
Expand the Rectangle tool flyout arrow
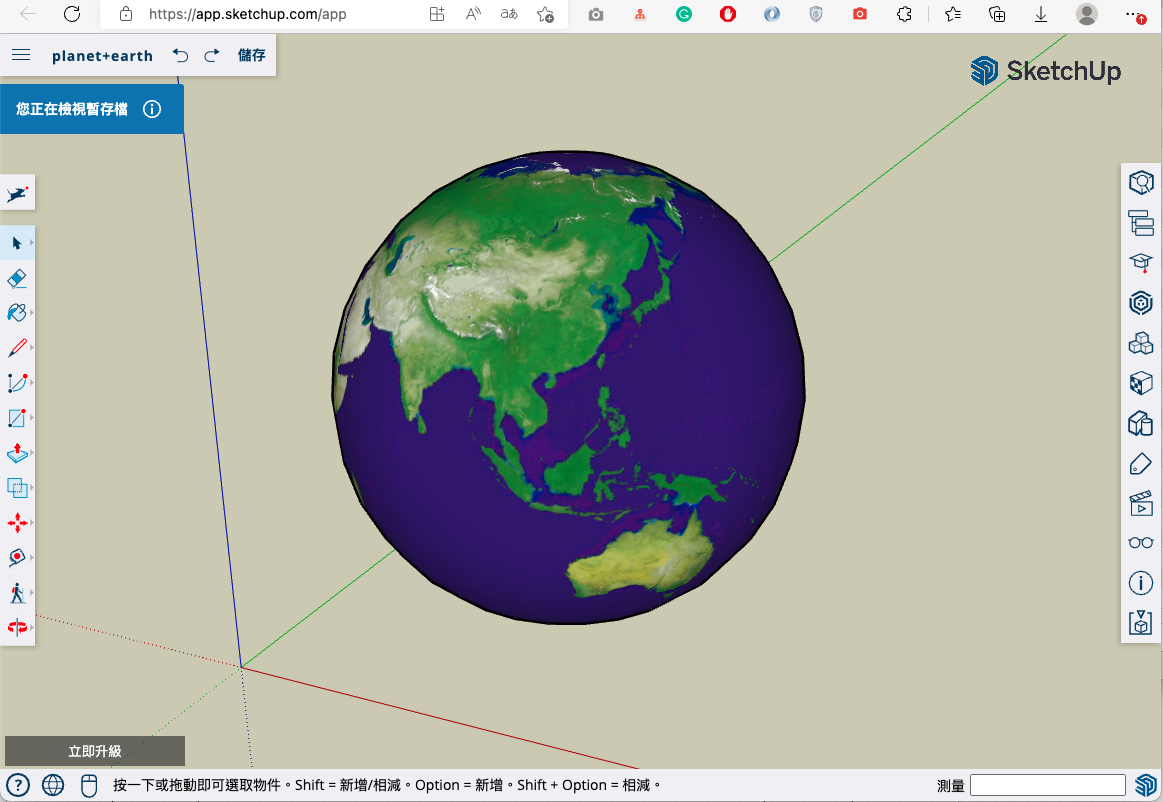(x=32, y=418)
